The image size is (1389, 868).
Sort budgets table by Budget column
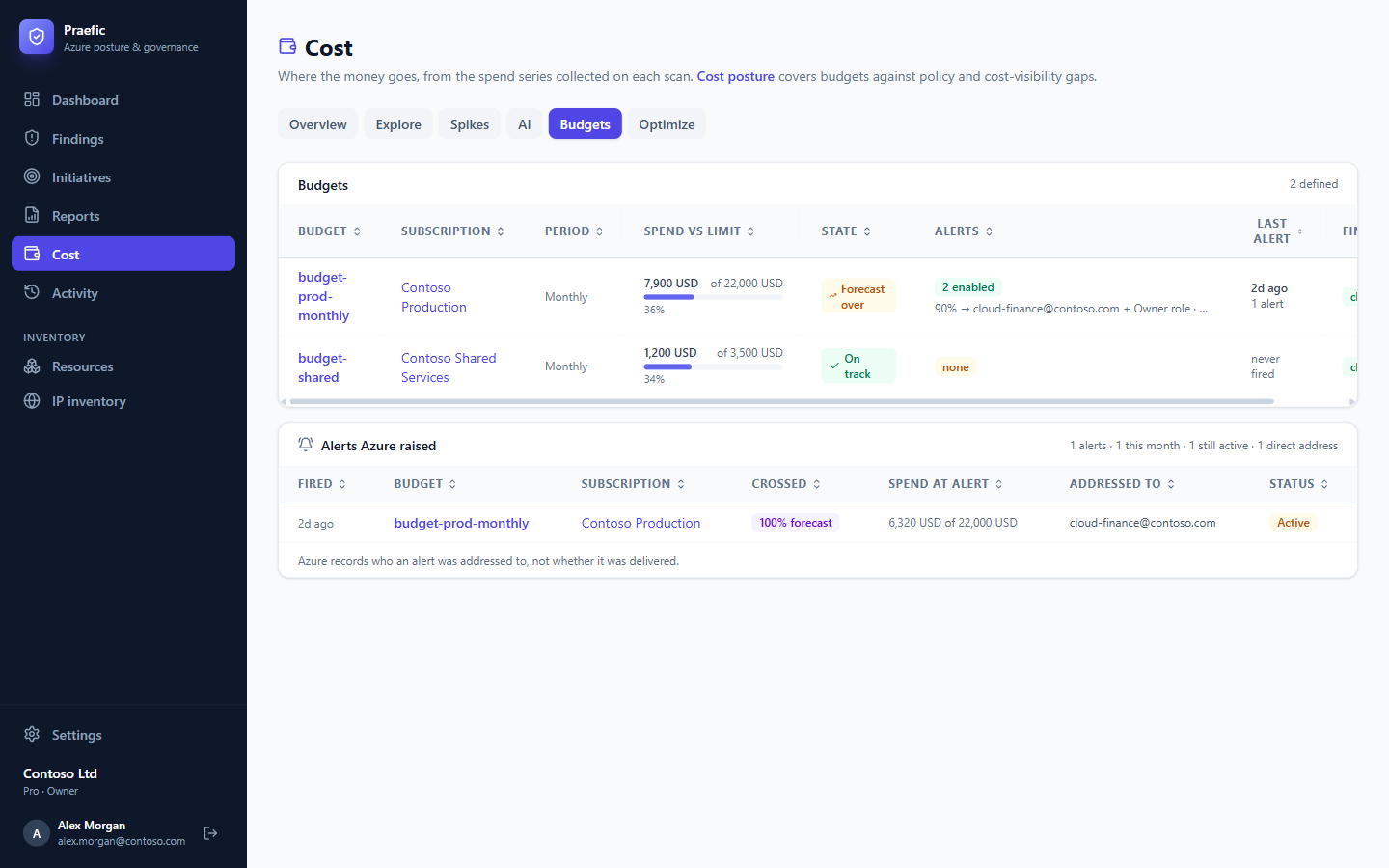(x=330, y=231)
